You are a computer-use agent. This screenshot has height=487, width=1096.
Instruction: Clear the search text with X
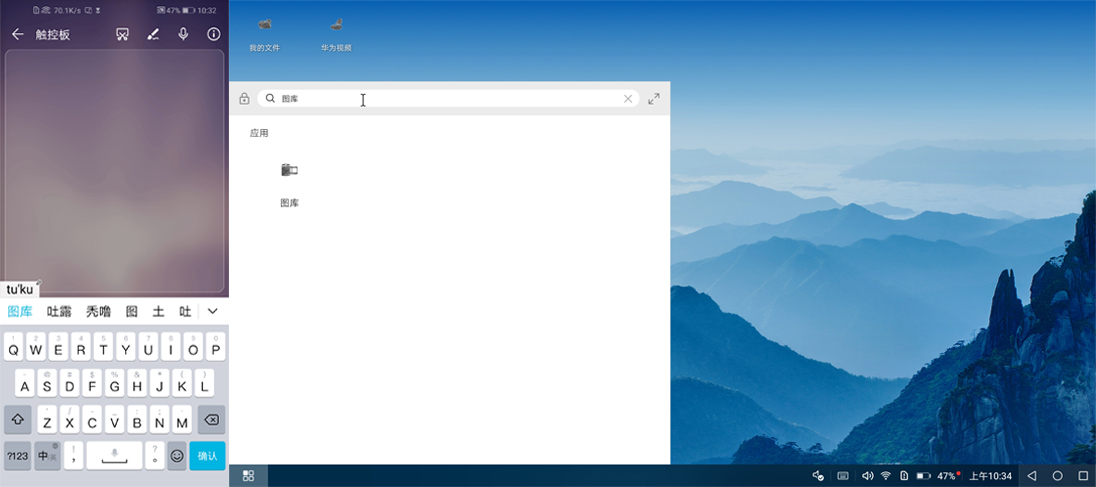628,99
